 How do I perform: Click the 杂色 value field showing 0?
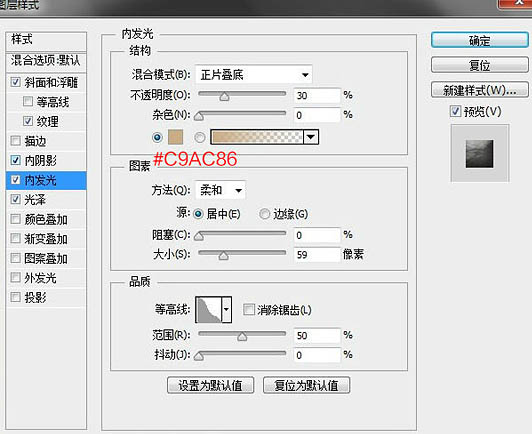pos(317,115)
